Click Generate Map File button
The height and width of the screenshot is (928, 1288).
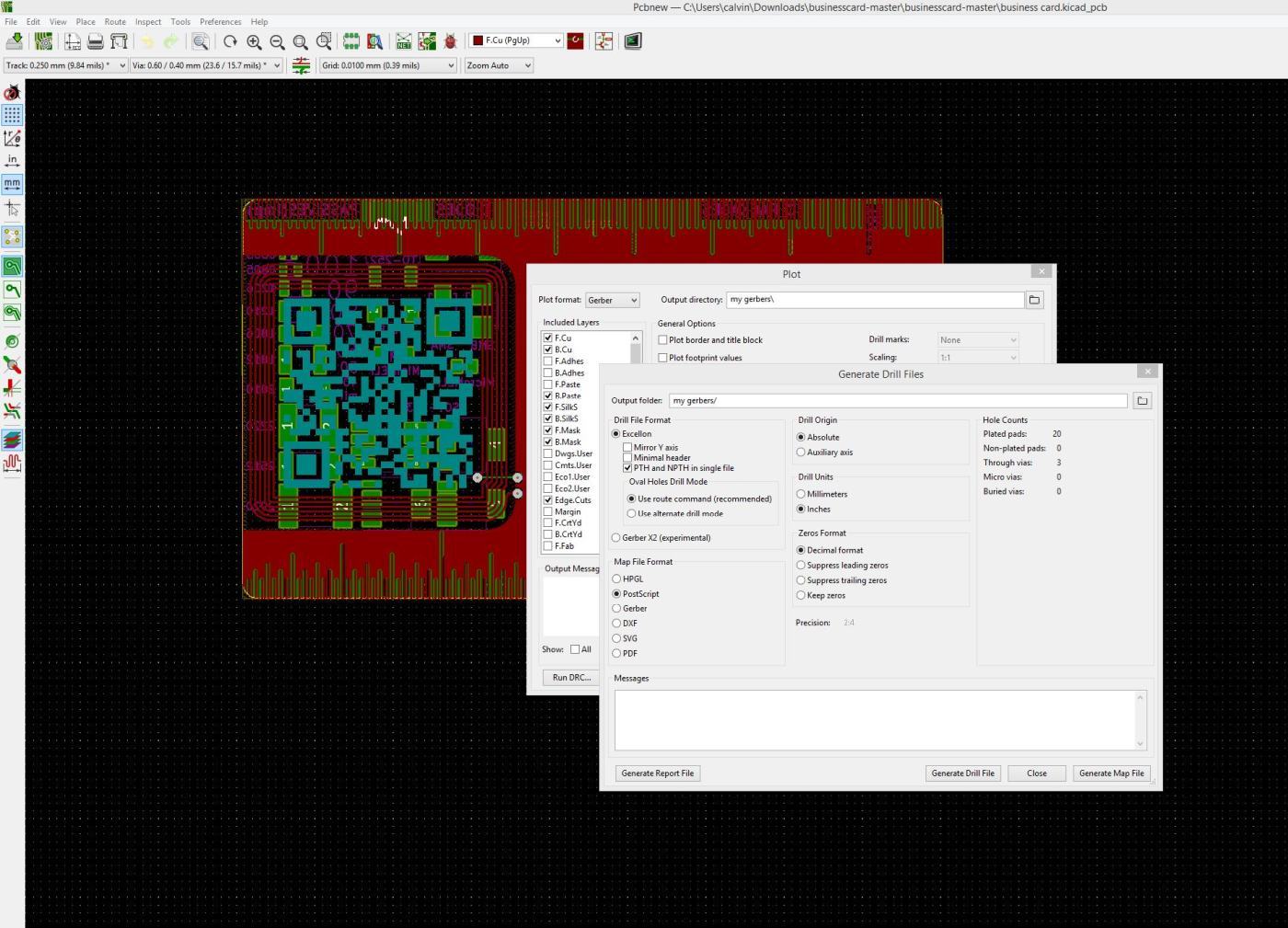[x=1111, y=773]
